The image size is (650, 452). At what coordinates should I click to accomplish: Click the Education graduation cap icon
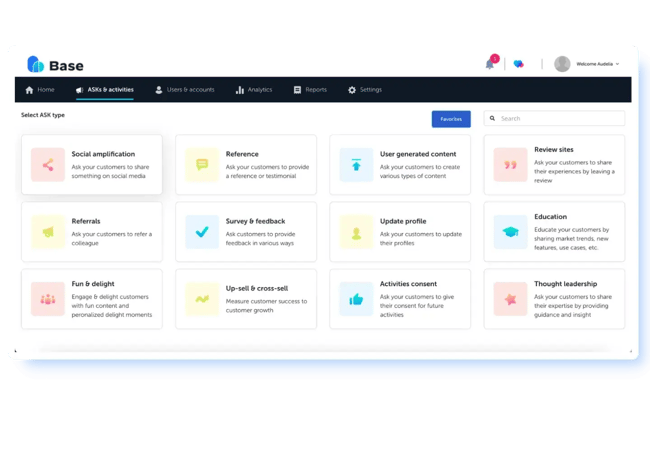(x=510, y=232)
